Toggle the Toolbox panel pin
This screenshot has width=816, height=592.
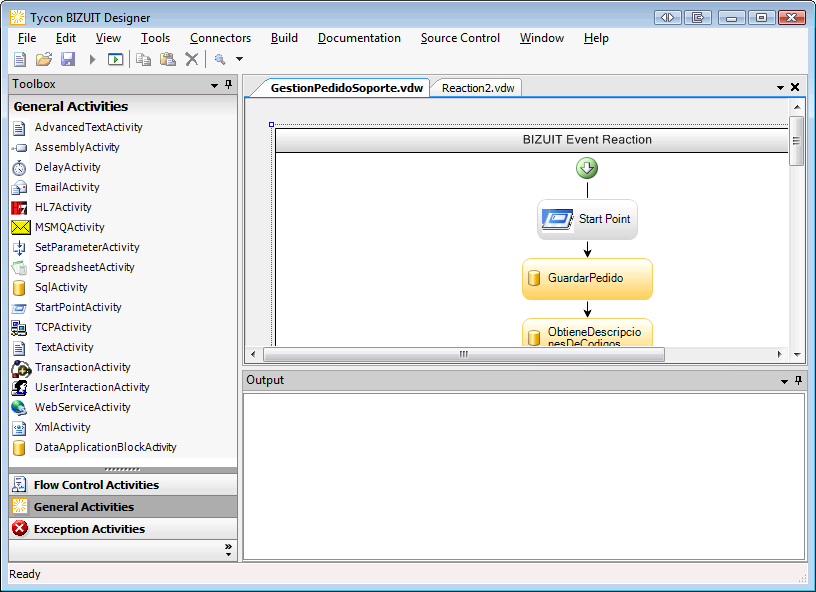tap(228, 84)
